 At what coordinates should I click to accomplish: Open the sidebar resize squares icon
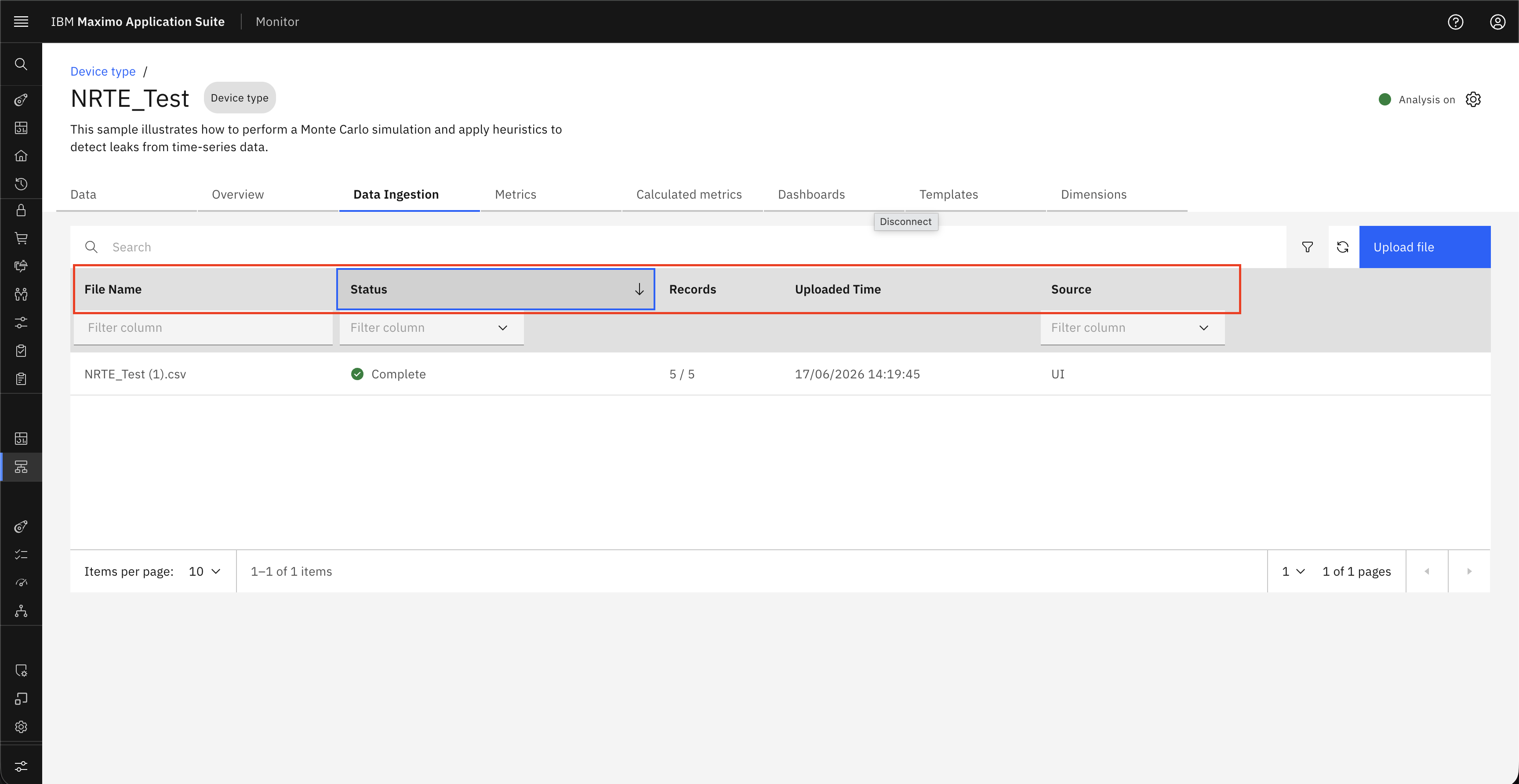coord(21,699)
